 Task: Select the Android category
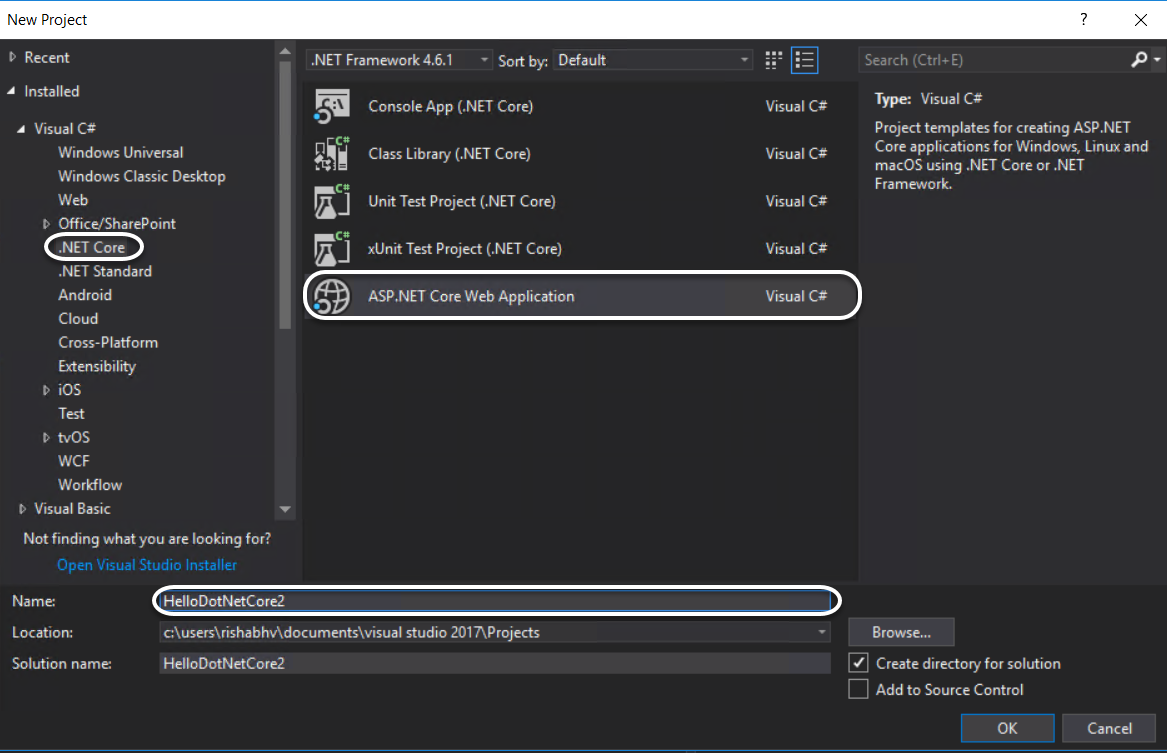coord(85,295)
